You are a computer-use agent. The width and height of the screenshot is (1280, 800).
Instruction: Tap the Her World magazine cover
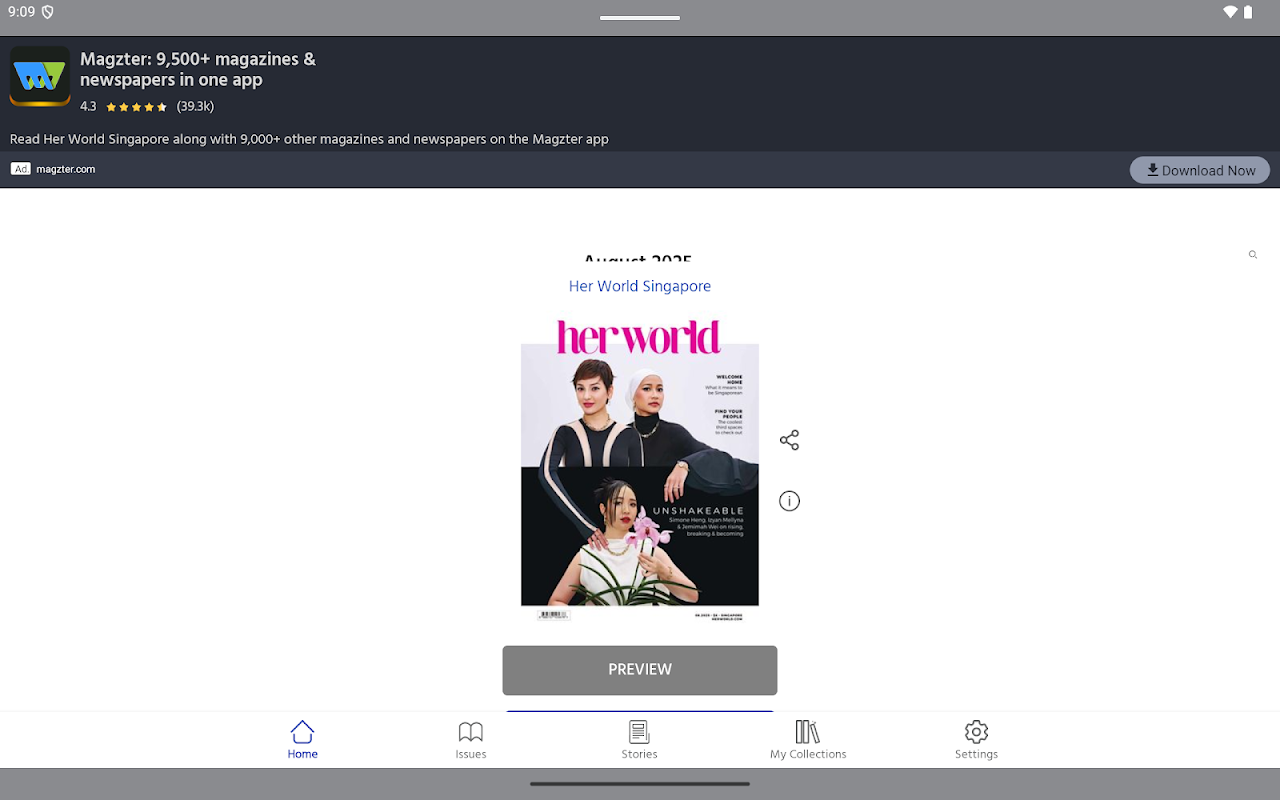tap(640, 470)
